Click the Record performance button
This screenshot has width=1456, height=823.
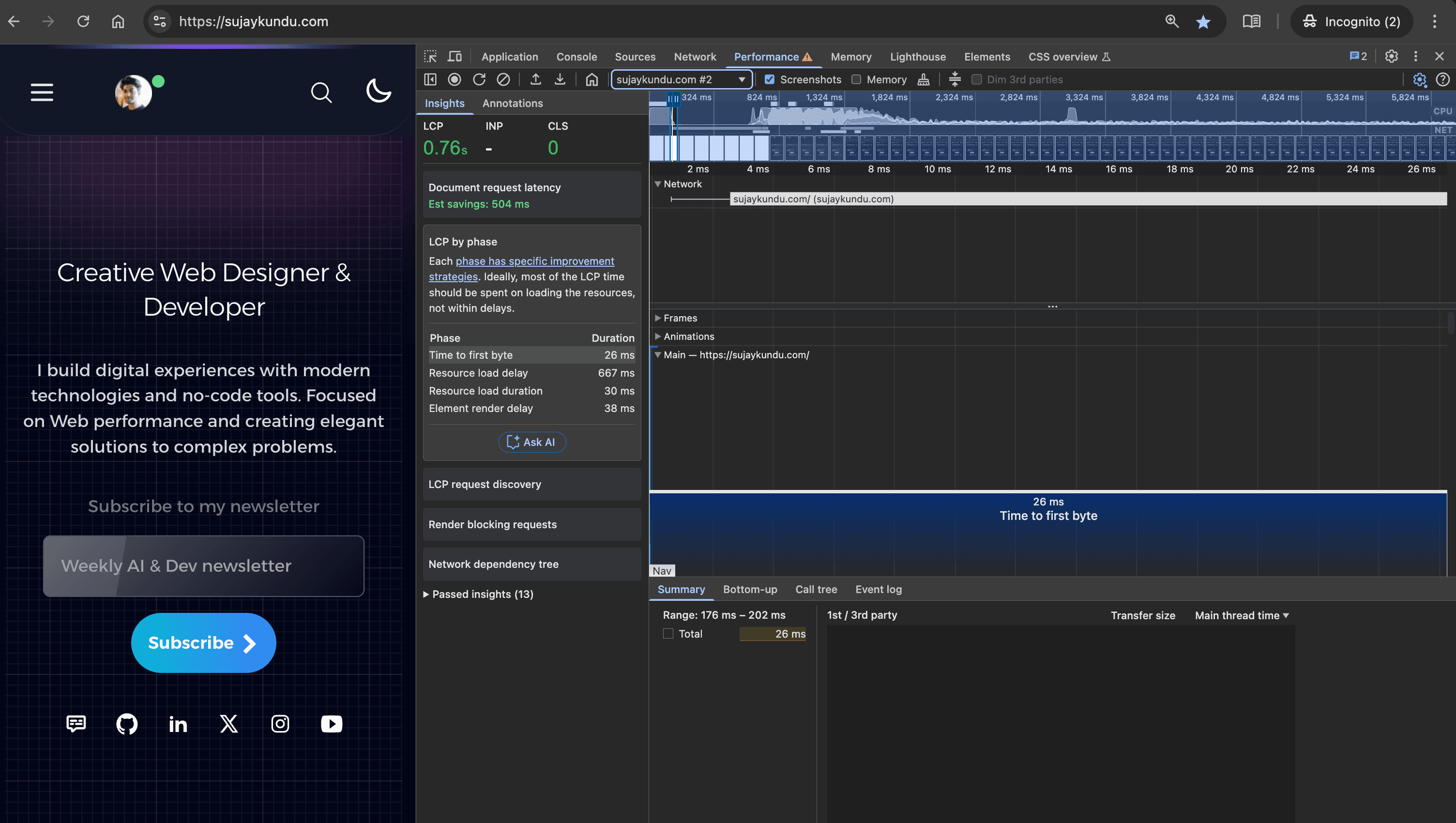(x=455, y=79)
